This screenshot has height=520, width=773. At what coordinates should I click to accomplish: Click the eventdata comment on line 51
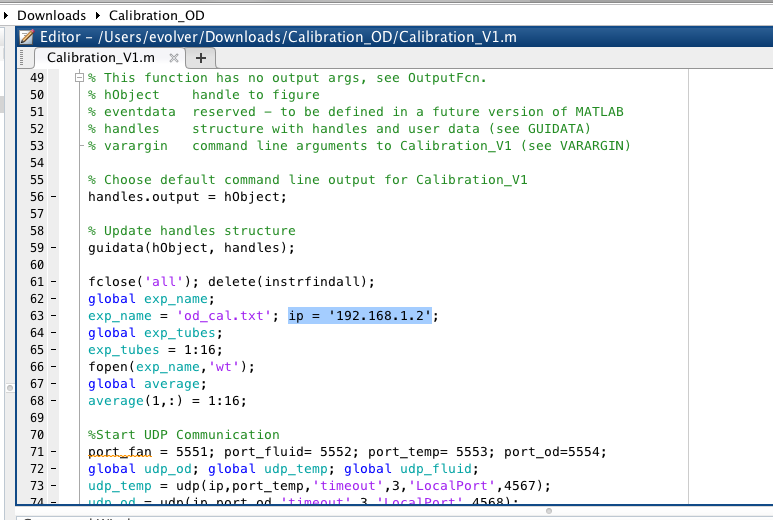tap(355, 112)
